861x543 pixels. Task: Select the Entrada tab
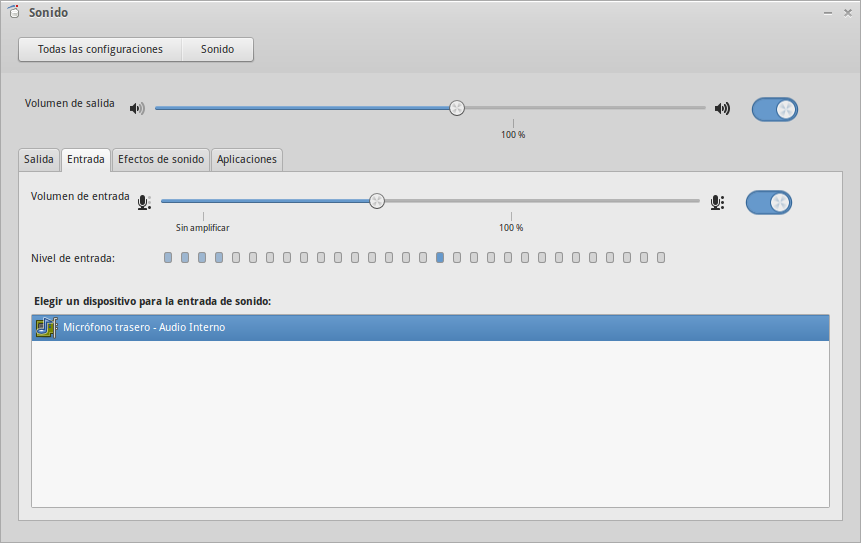86,159
